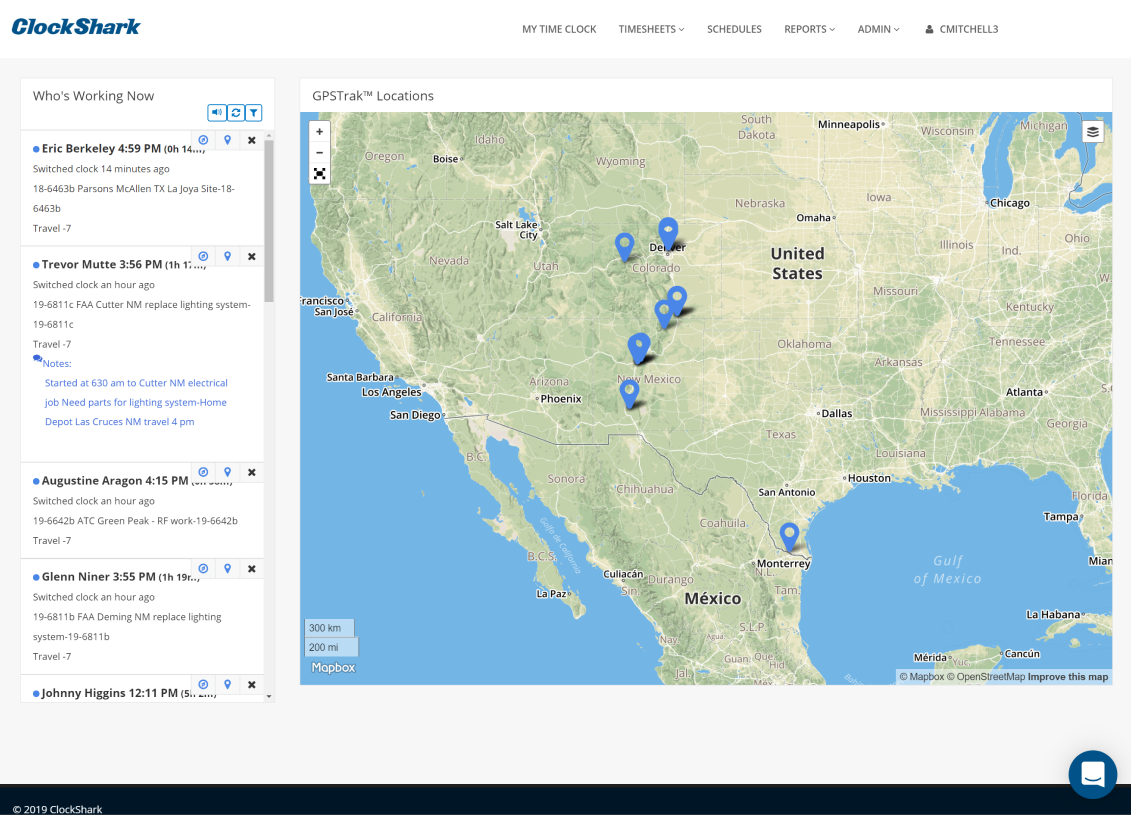Open the chat support widget
The image size is (1131, 815).
(1092, 774)
